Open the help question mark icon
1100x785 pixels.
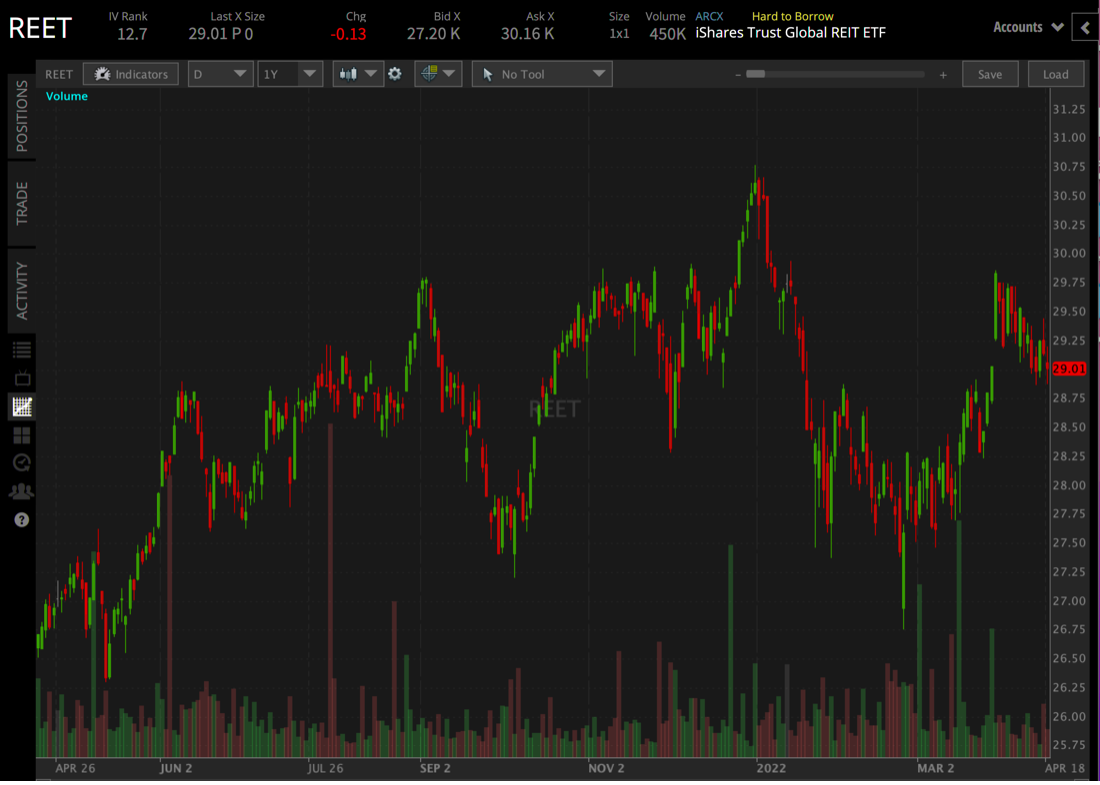(20, 519)
